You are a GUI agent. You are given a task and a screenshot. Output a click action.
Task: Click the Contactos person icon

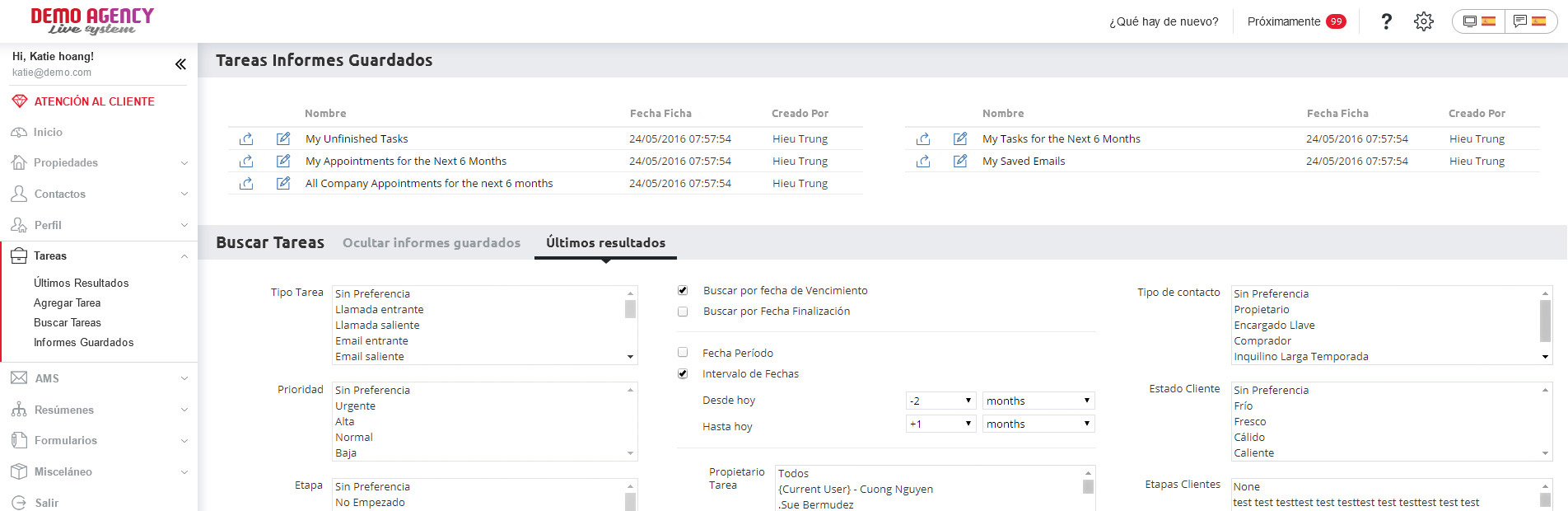[x=19, y=194]
